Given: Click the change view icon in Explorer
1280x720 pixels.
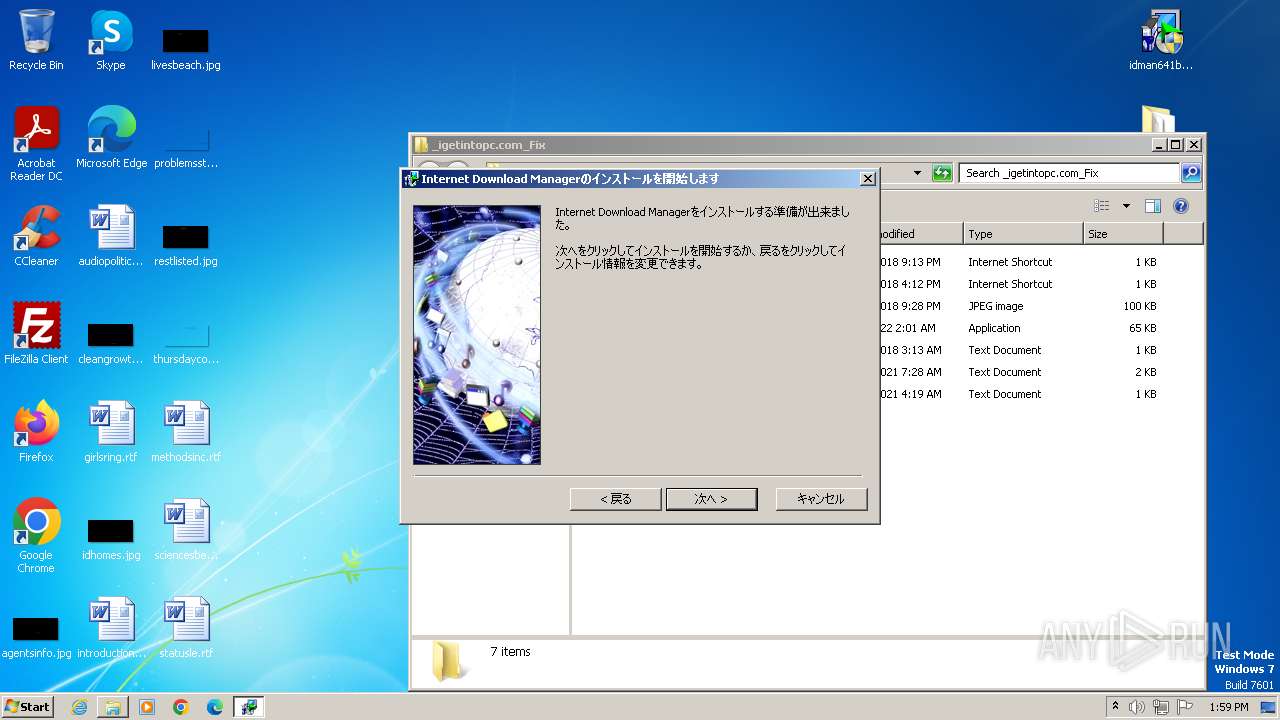Looking at the screenshot, I should (x=1102, y=206).
